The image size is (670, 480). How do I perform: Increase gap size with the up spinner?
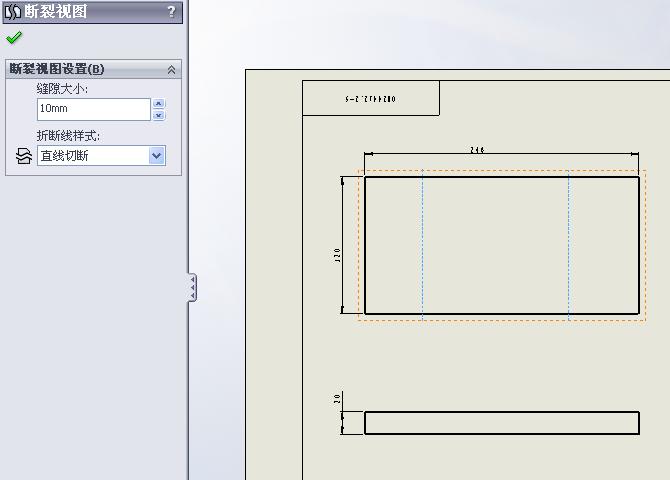(159, 103)
